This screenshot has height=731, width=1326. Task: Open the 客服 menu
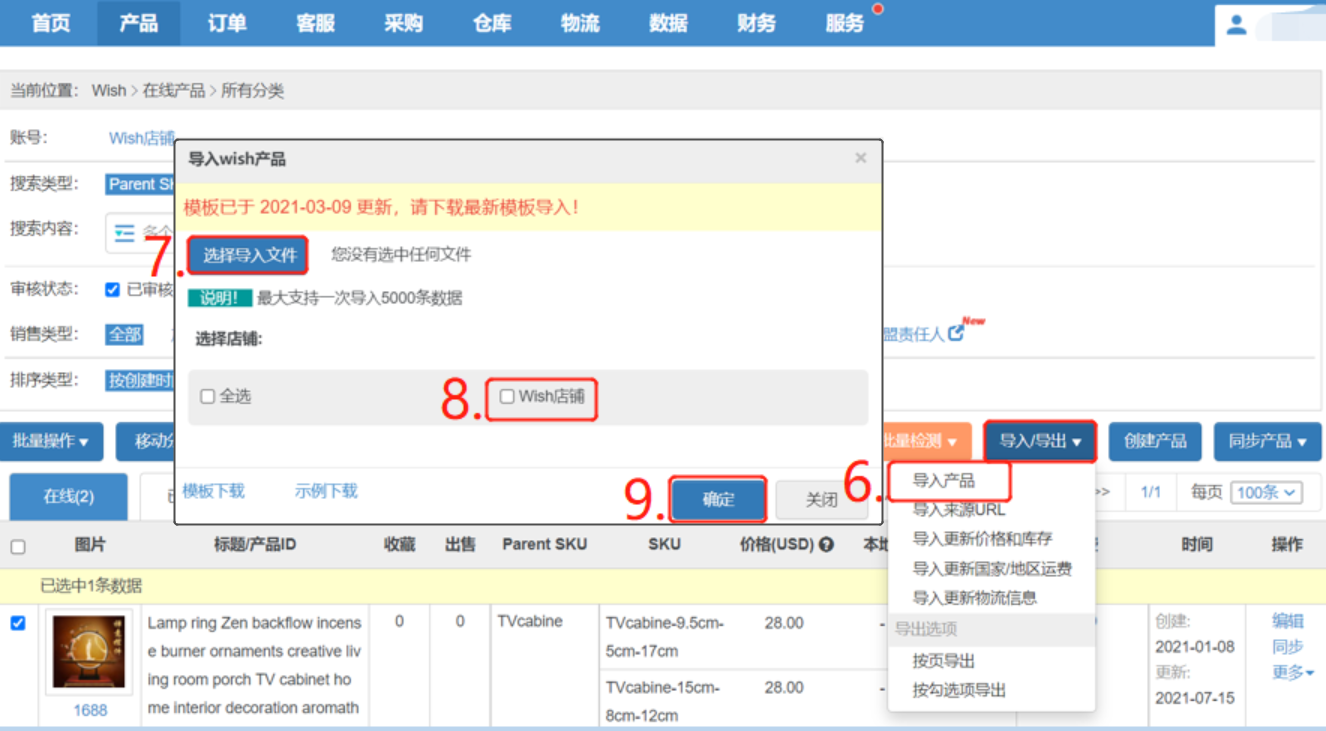point(315,23)
